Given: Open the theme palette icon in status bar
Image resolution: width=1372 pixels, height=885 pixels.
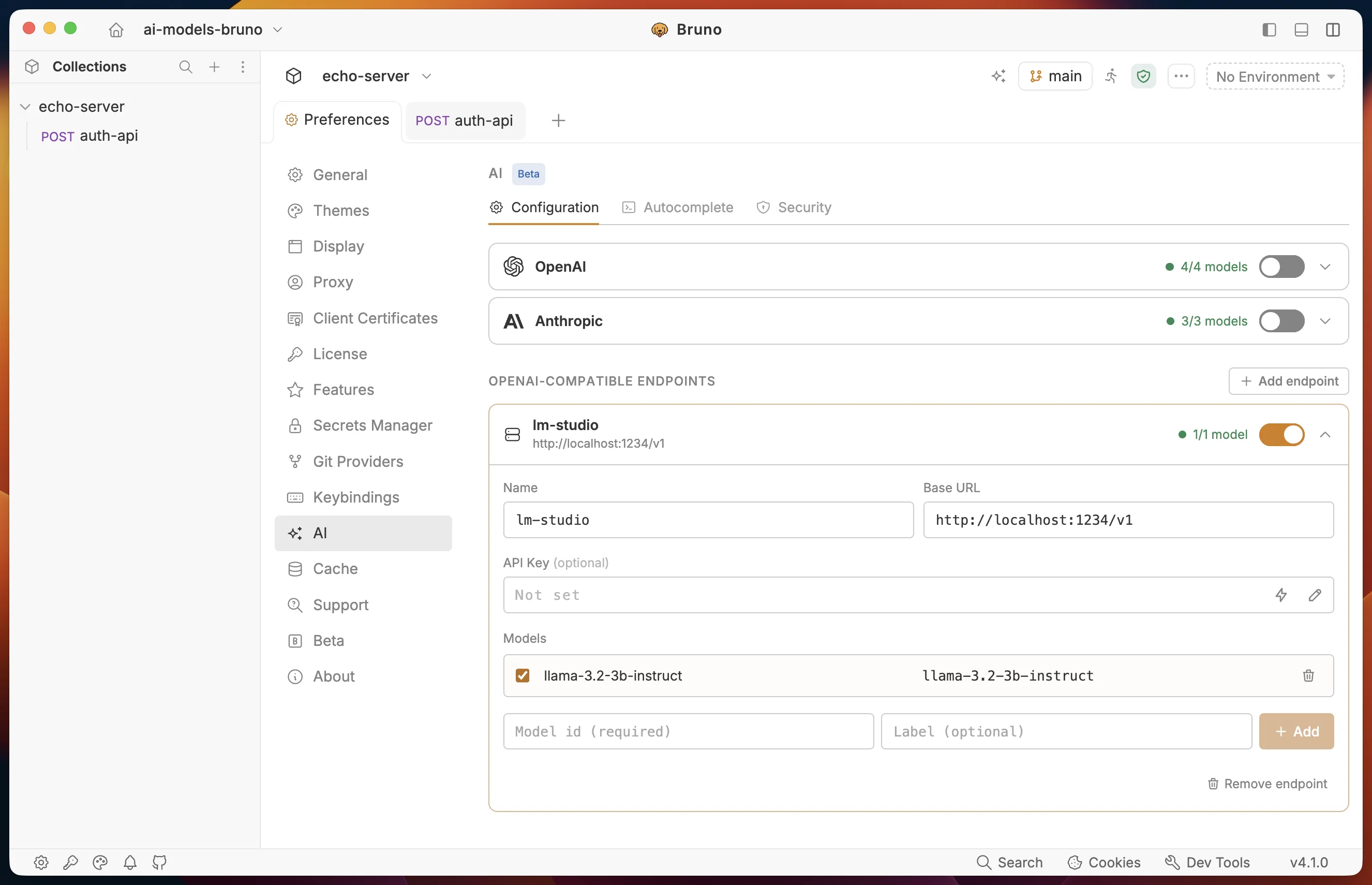Looking at the screenshot, I should (x=100, y=863).
